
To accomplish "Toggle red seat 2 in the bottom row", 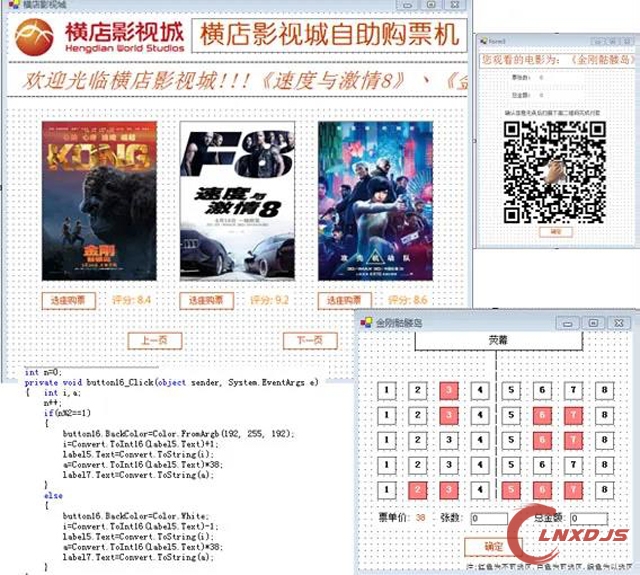I will coord(419,490).
